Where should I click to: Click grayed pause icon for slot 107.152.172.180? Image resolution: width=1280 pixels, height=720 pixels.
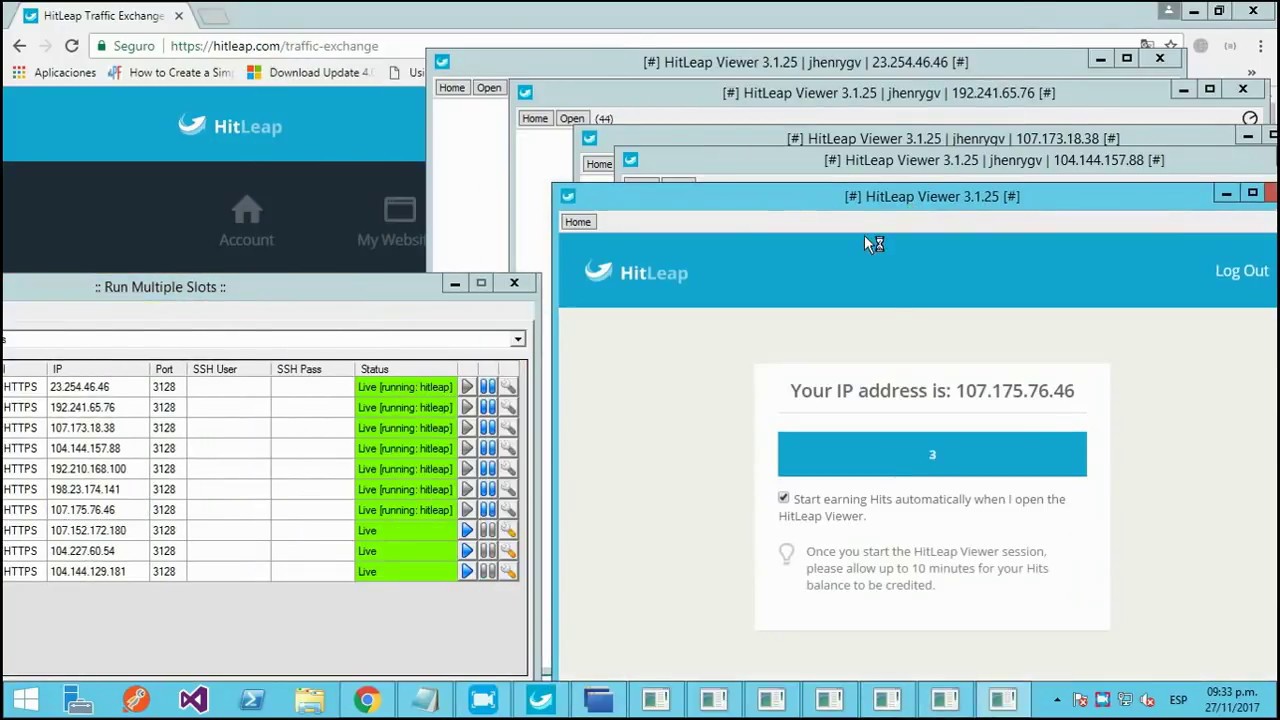coord(487,531)
